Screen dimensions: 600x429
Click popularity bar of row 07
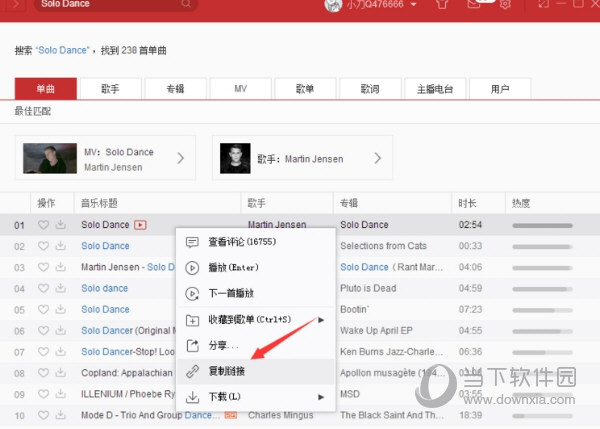[x=542, y=352]
